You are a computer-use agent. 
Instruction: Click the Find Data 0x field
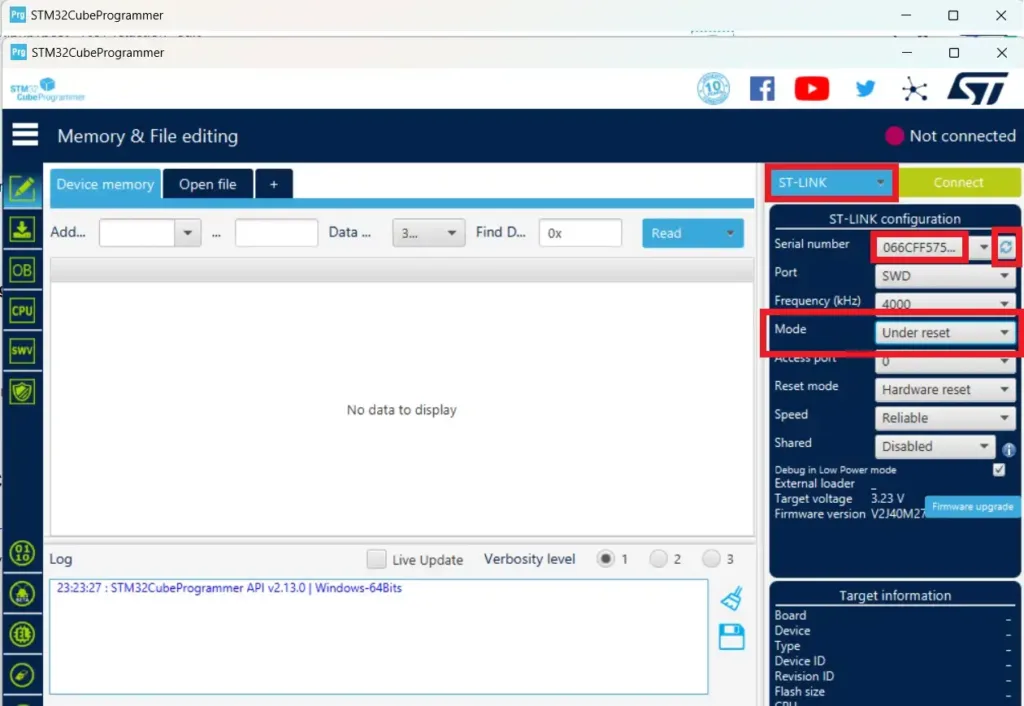[580, 233]
